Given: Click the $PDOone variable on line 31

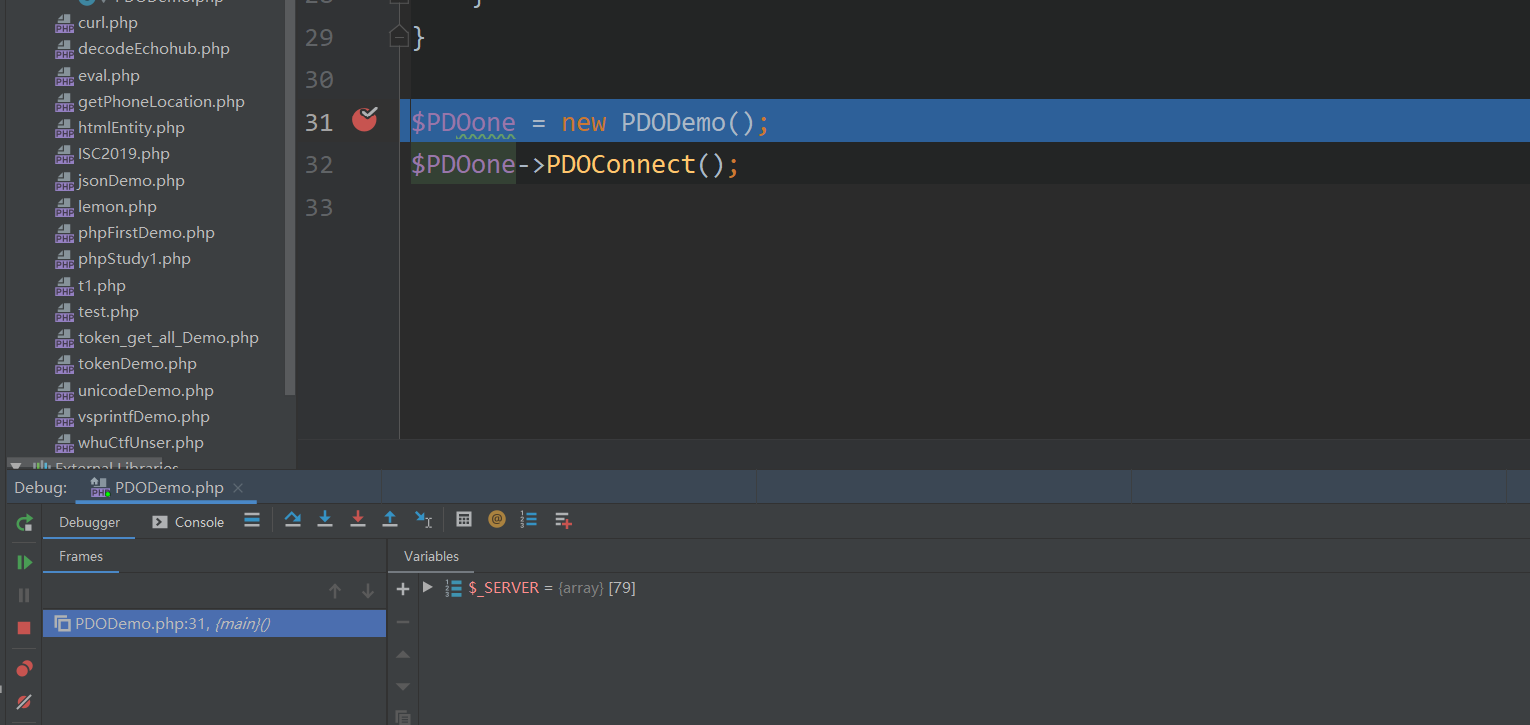Looking at the screenshot, I should (x=463, y=122).
